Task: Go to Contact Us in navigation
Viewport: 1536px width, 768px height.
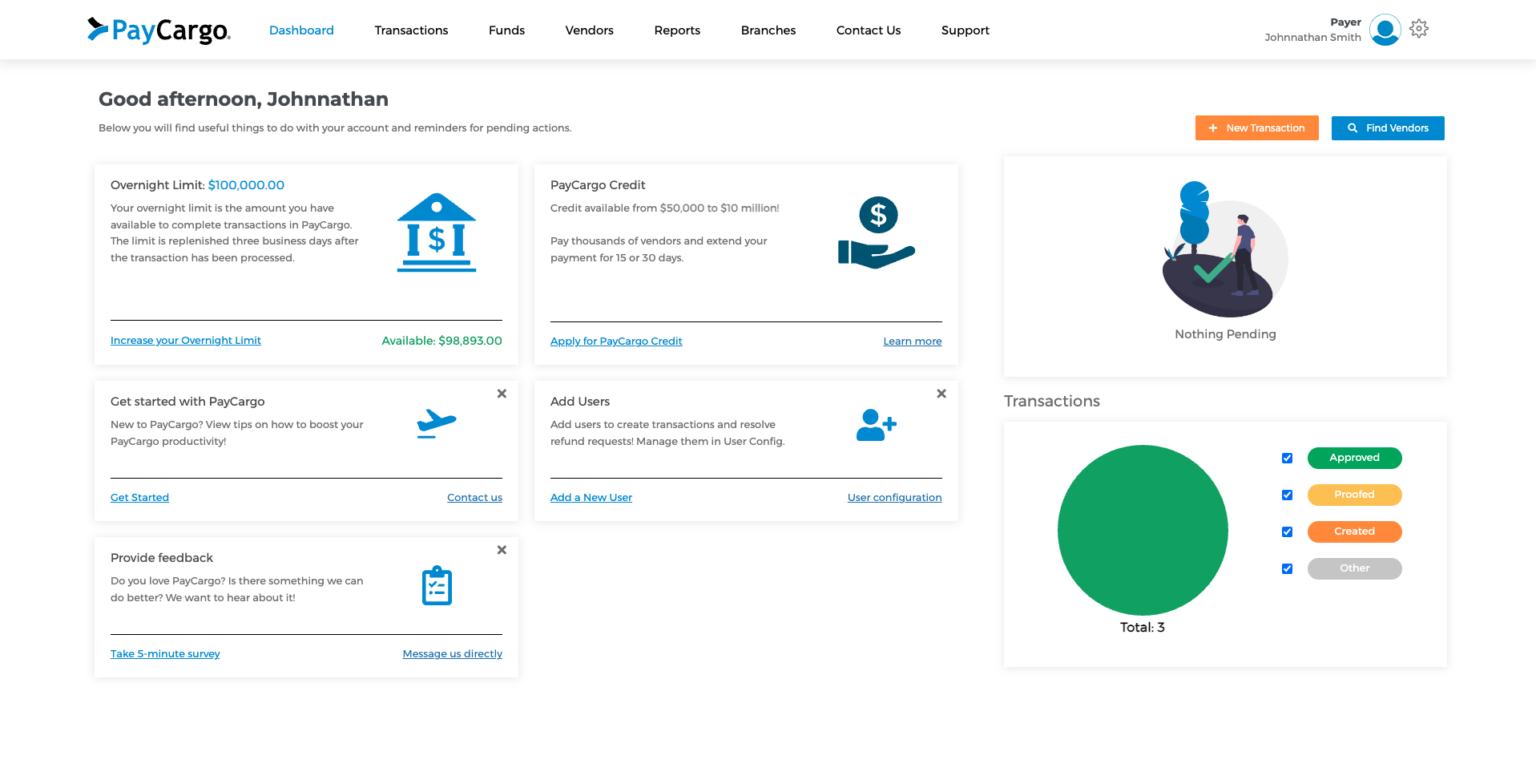Action: point(868,30)
